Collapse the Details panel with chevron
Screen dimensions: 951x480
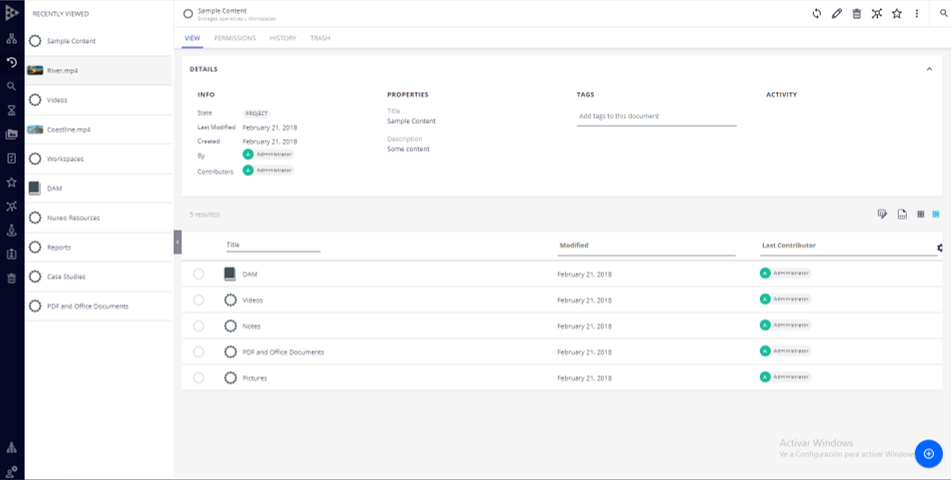[929, 69]
